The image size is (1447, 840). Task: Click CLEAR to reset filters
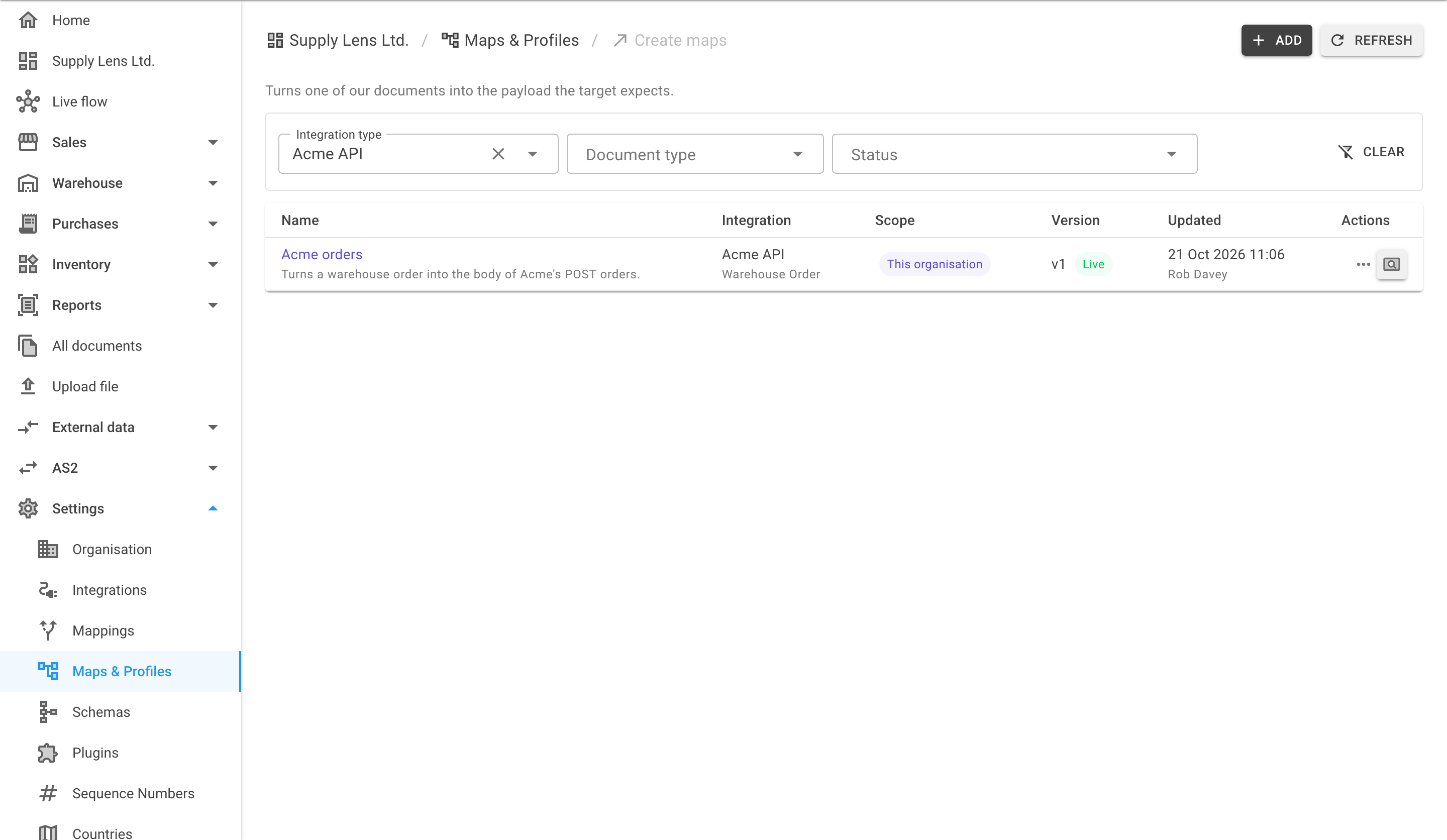tap(1371, 152)
